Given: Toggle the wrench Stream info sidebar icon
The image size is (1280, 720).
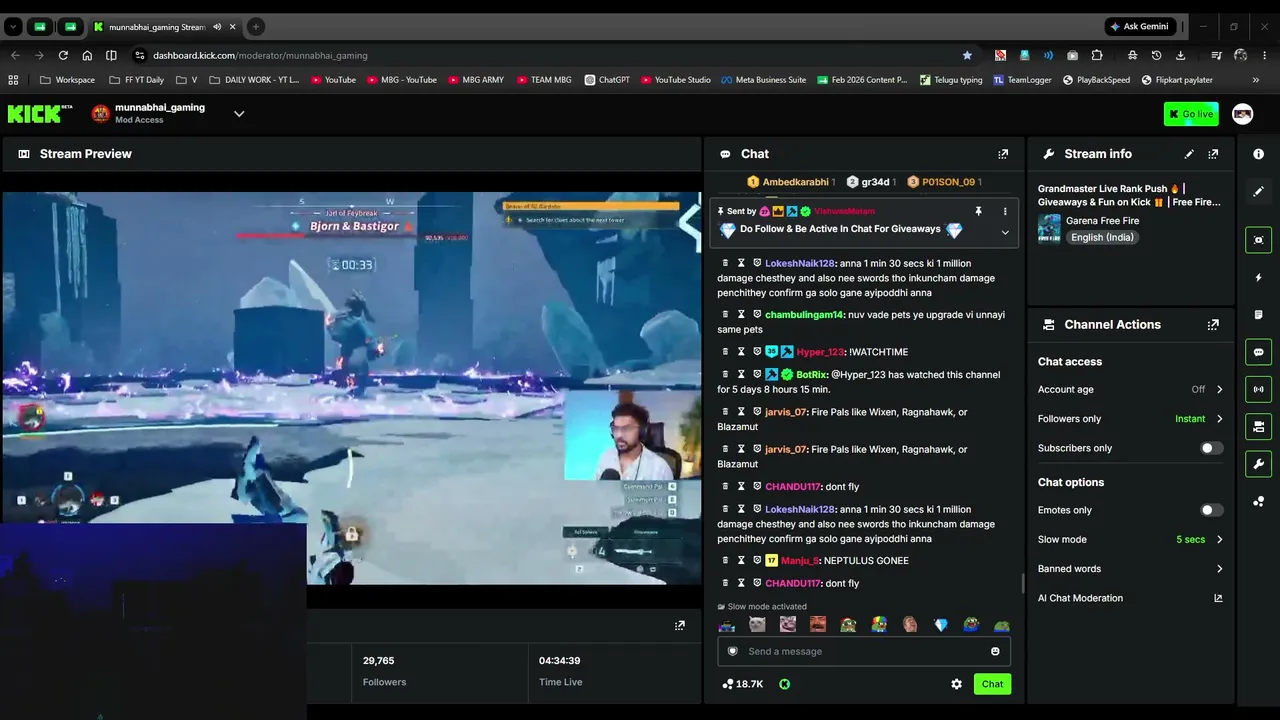Looking at the screenshot, I should tap(1258, 464).
